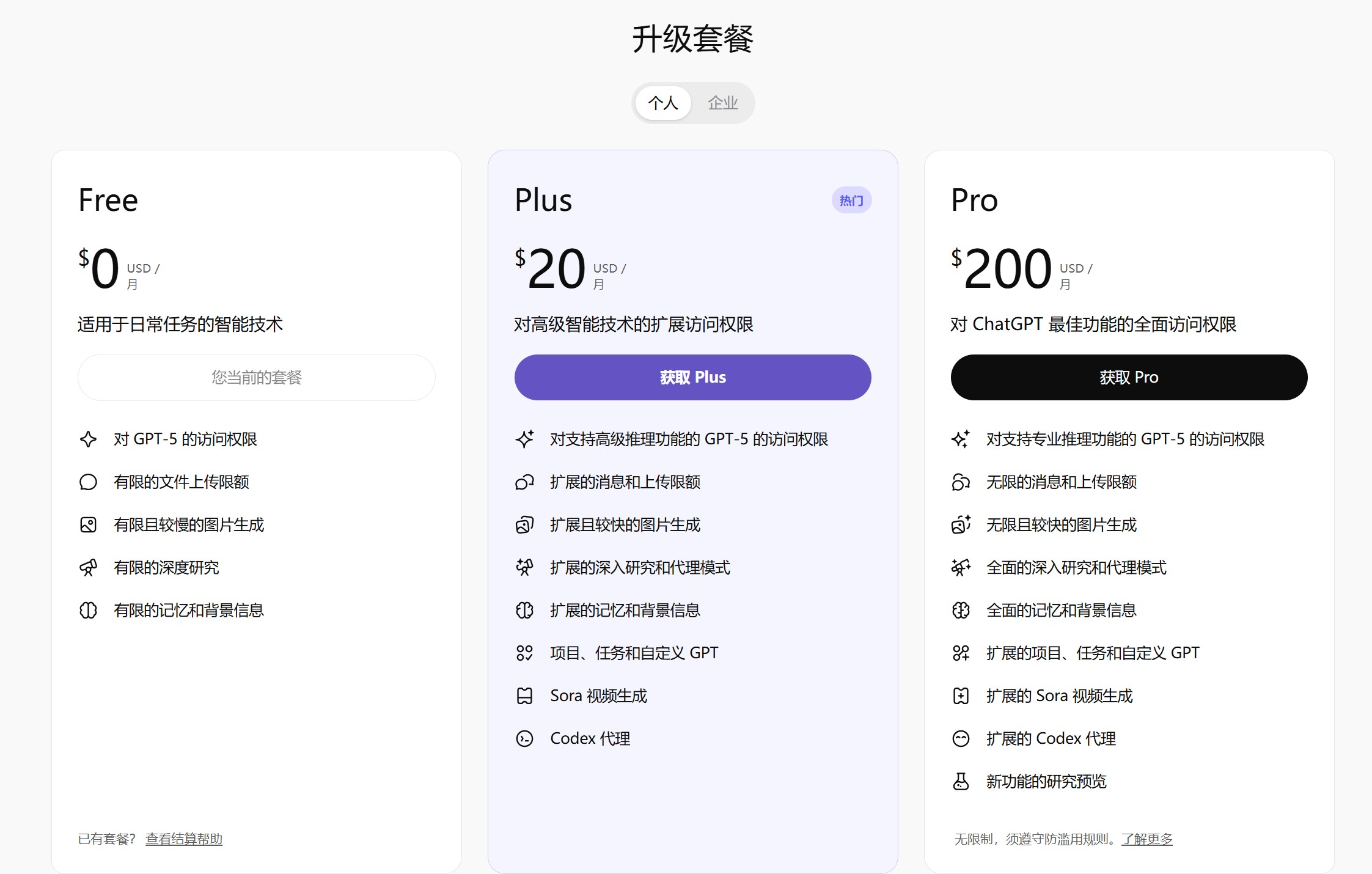Viewport: 1372px width, 874px height.
Task: Click the images icon beside 无限且较快的图片生成
Action: point(961,524)
